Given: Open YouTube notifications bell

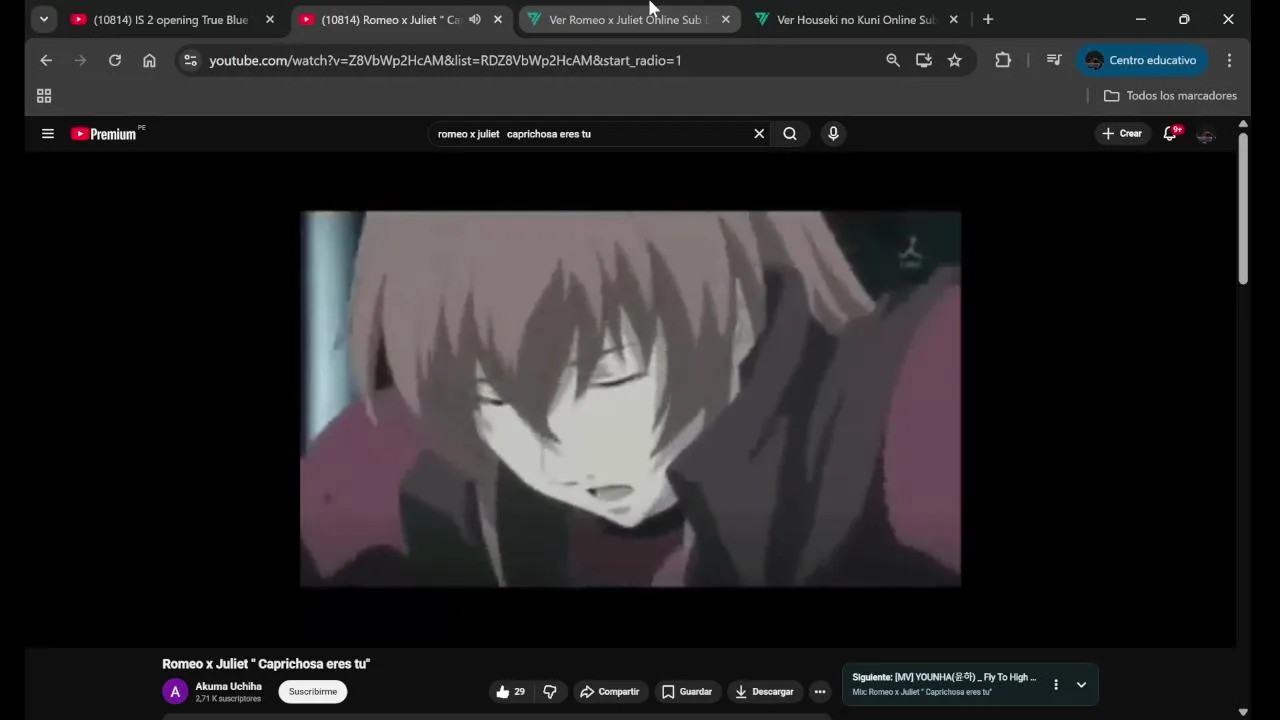Looking at the screenshot, I should 1171,133.
